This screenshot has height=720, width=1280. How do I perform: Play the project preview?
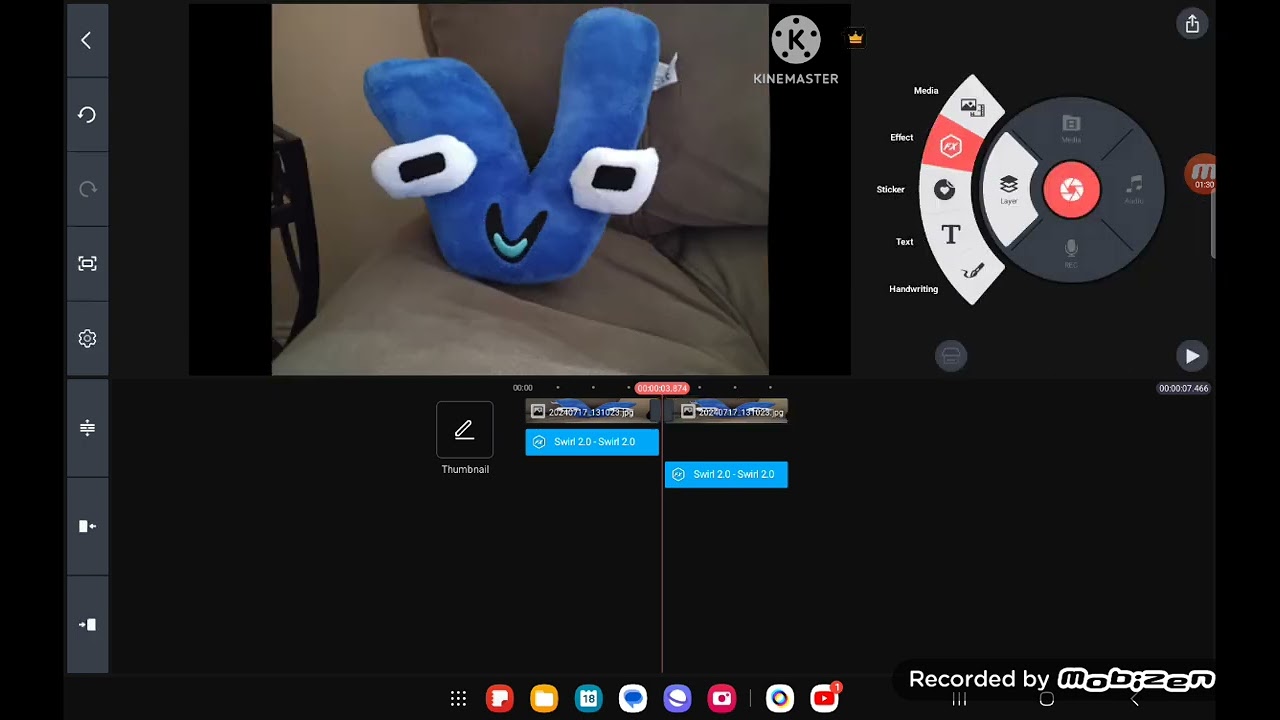(1192, 356)
